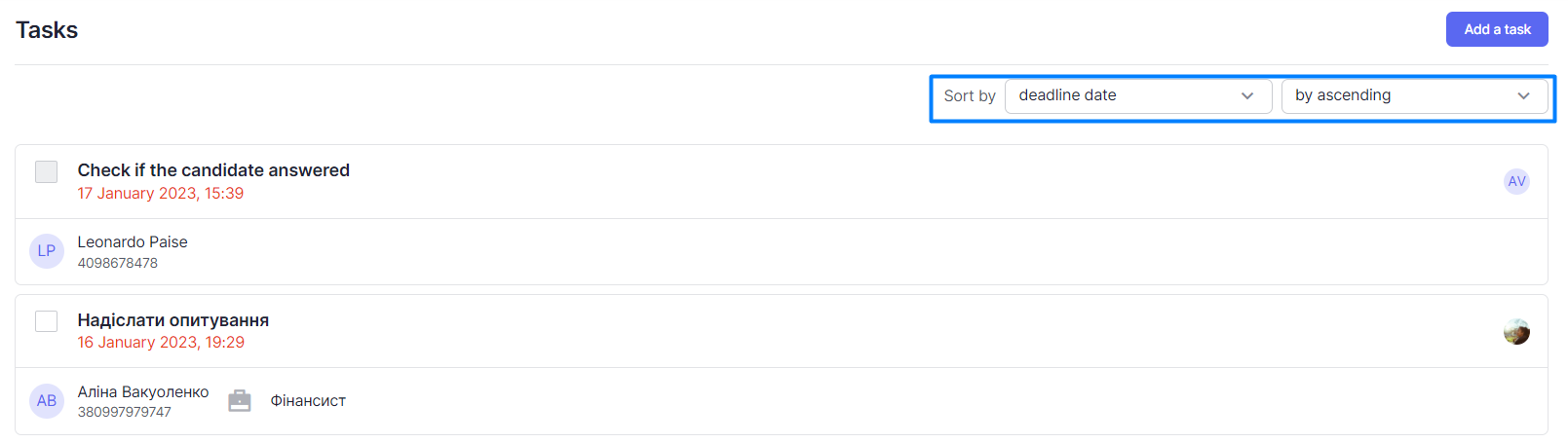1568x443 pixels.
Task: Click the briefcase vacancy icon
Action: (x=240, y=400)
